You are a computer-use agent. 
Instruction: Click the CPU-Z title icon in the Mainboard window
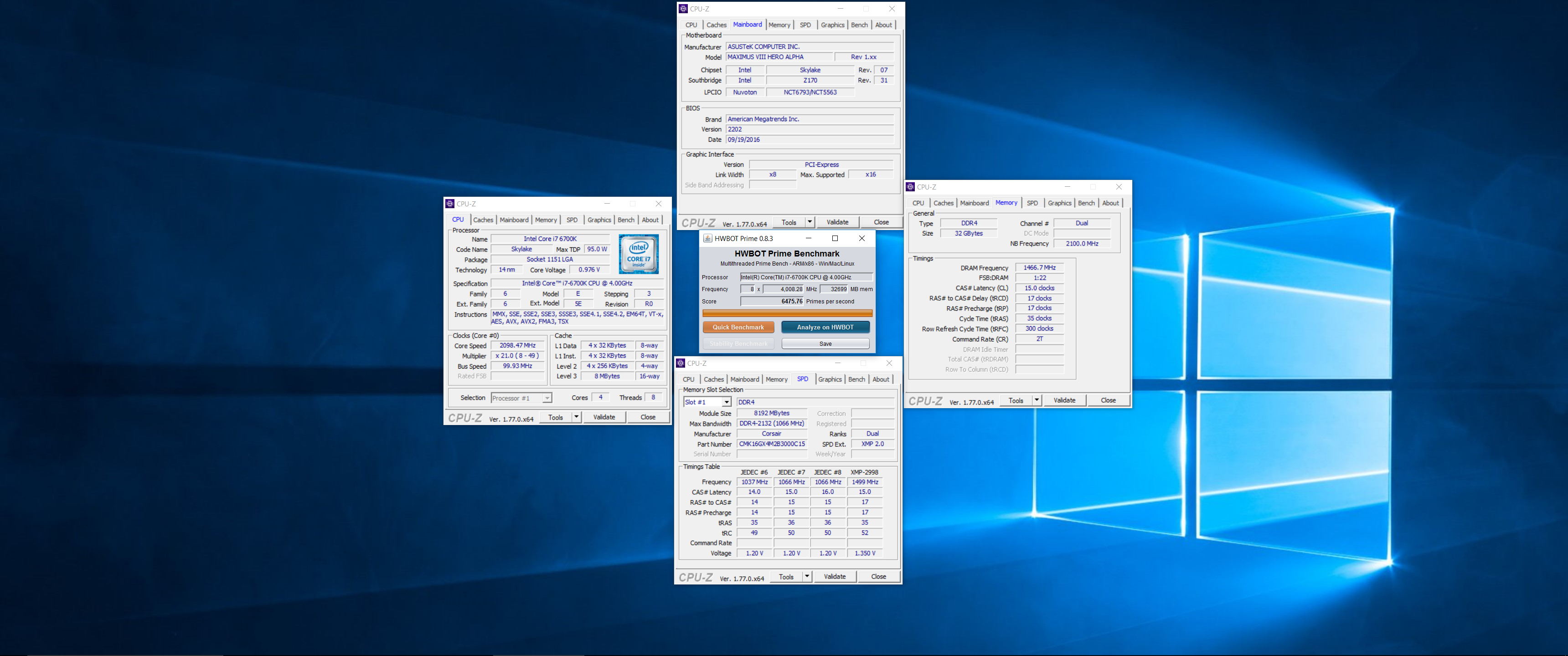tap(683, 9)
